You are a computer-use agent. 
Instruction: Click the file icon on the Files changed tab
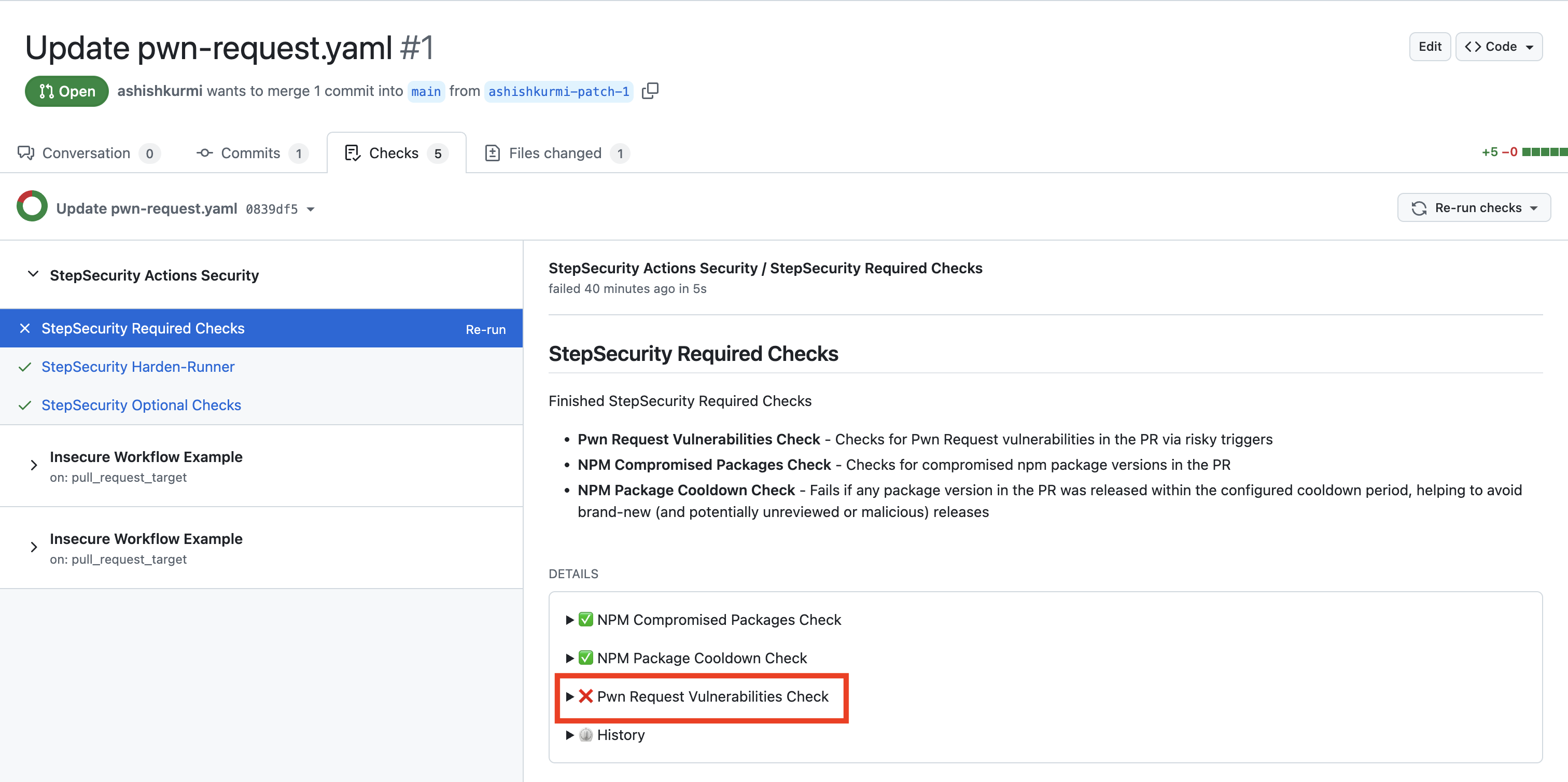(x=492, y=153)
